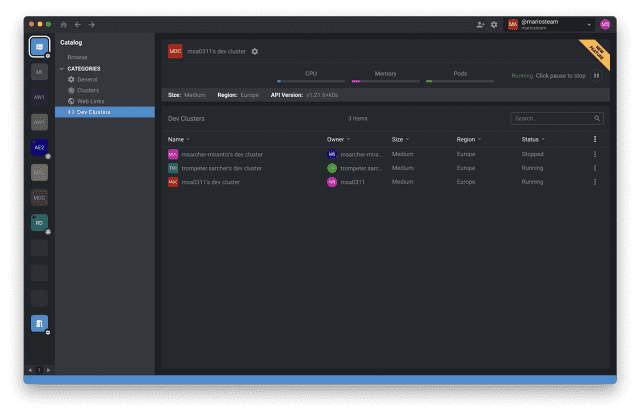Screen dimensions: 640x415
Task: Open row menu for the trompeter.sarcher cluster
Action: pos(595,168)
